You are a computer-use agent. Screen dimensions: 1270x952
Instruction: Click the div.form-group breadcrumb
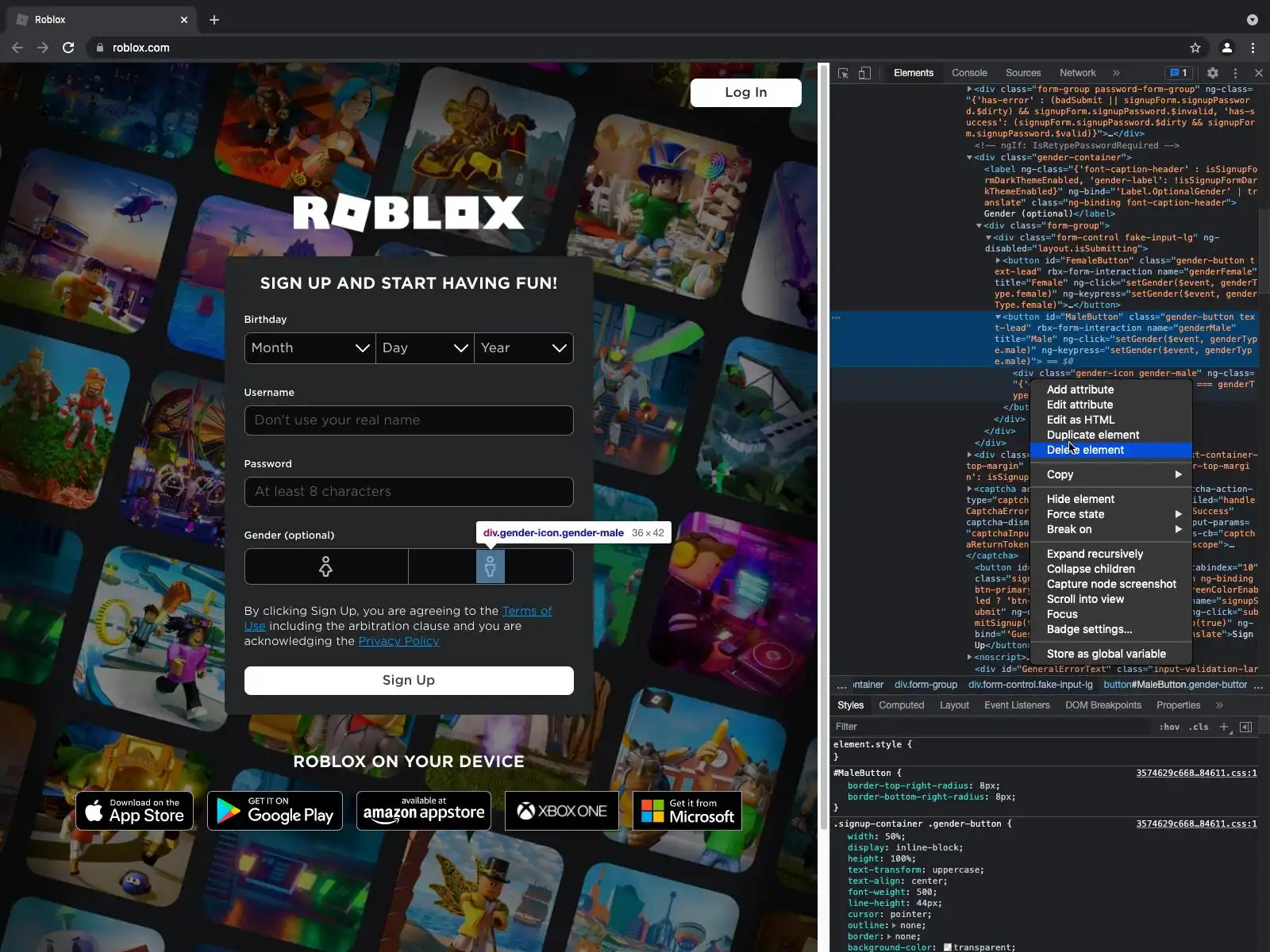(x=926, y=685)
